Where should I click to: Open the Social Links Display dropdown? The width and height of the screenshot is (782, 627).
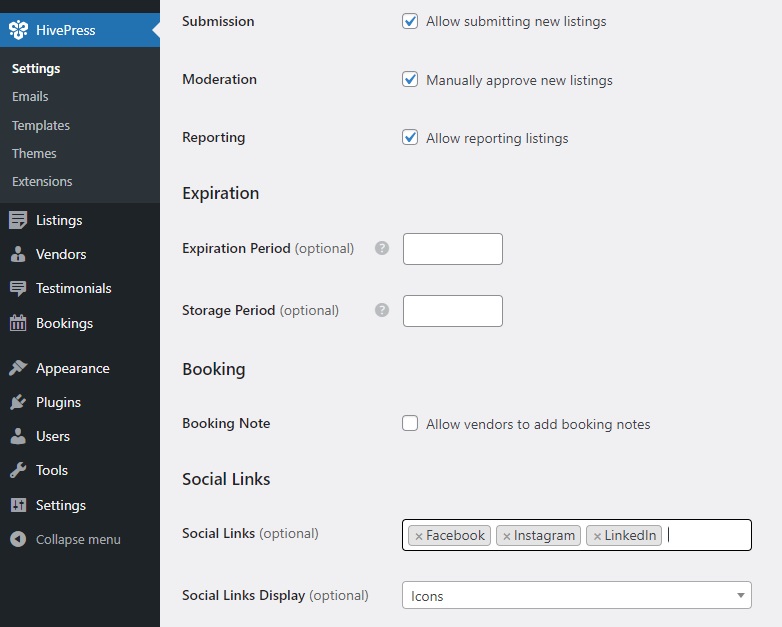click(x=576, y=596)
